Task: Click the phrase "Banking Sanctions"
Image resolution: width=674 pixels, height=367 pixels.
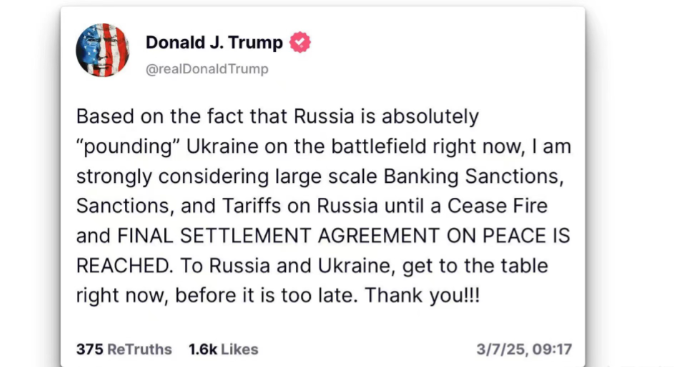Action: click(473, 176)
